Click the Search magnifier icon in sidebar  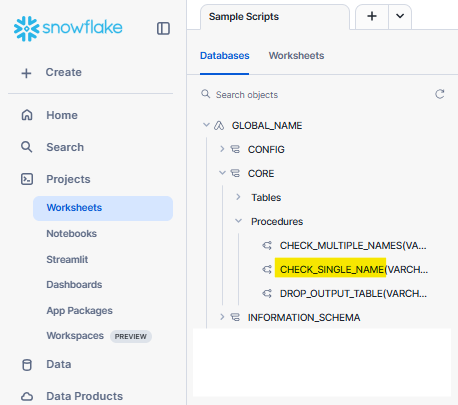[27, 147]
